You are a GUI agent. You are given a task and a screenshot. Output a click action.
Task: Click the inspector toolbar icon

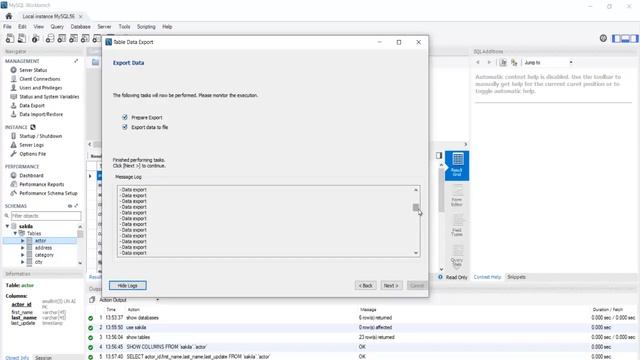click(x=36, y=39)
